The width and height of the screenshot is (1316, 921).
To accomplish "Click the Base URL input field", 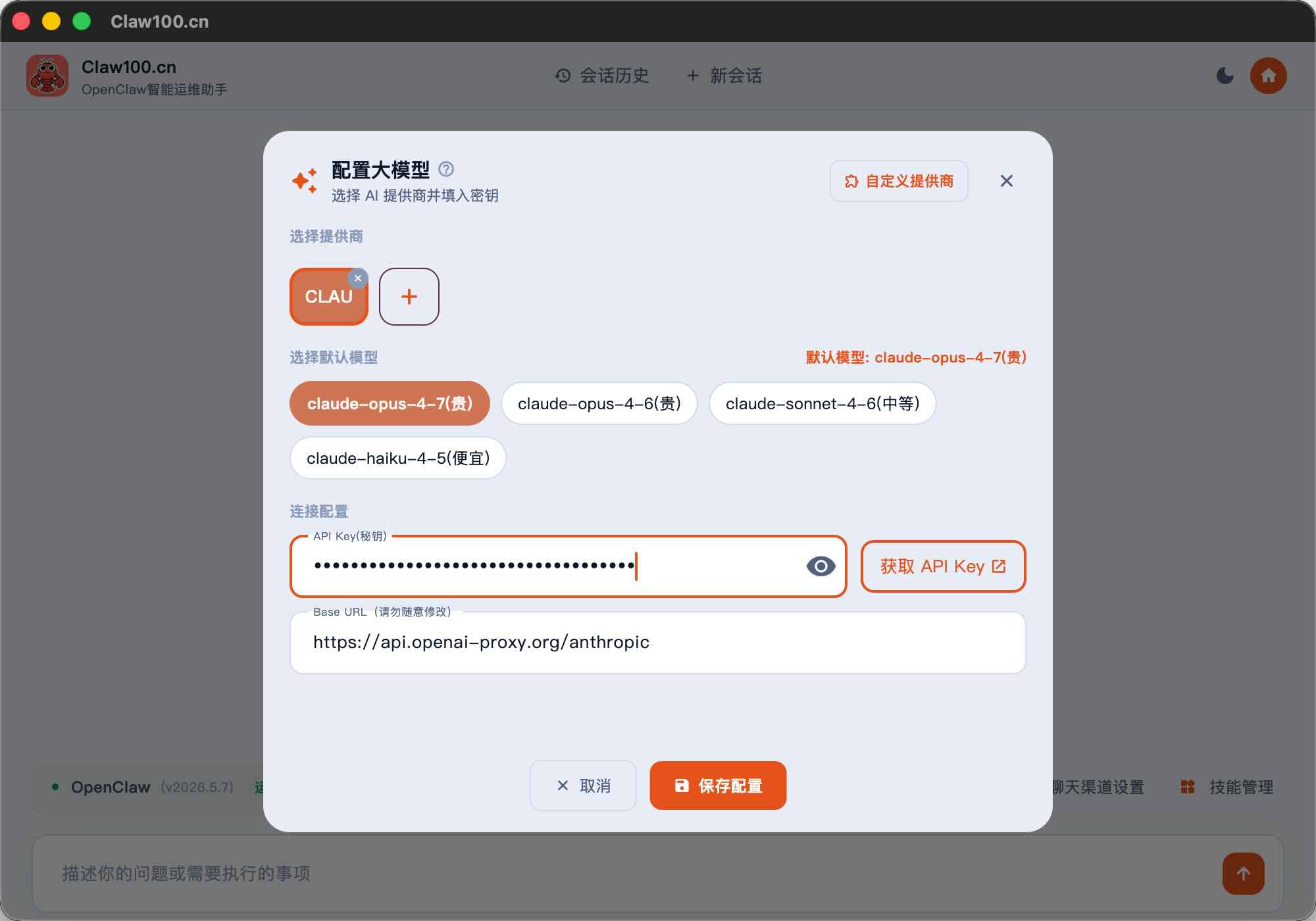I will [x=658, y=643].
